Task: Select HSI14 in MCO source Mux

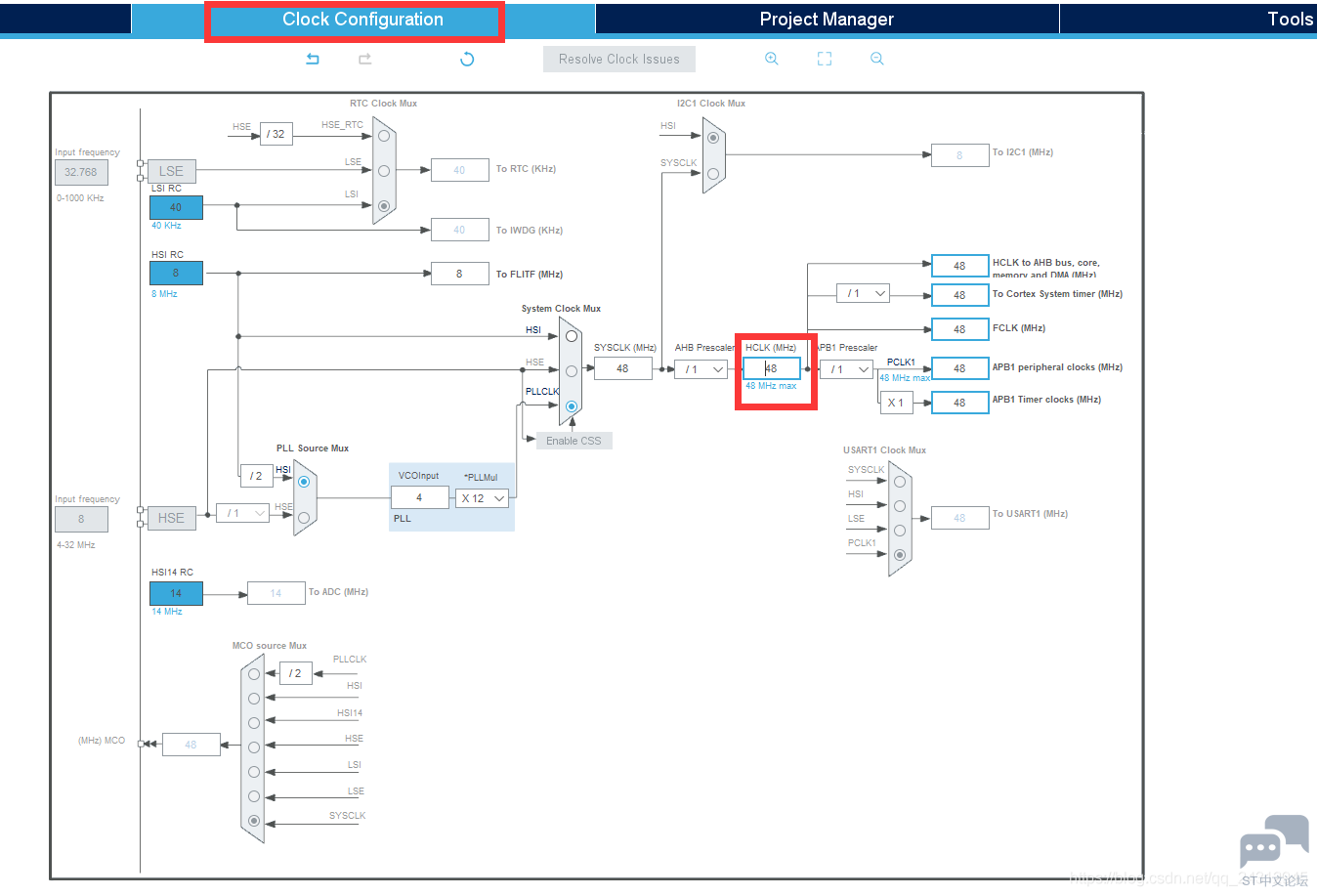Action: [x=254, y=723]
